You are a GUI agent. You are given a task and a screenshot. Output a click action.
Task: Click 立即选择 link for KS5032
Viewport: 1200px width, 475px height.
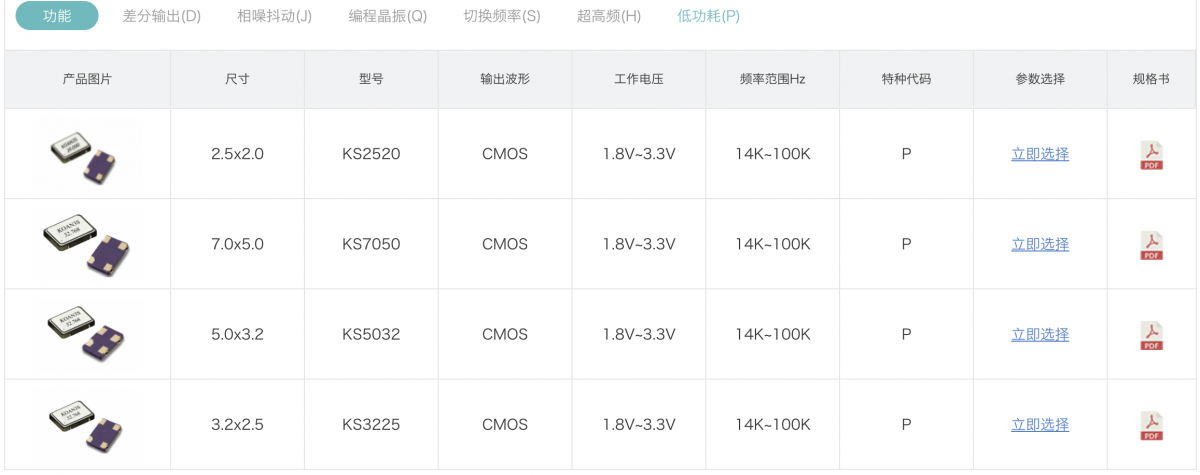pyautogui.click(x=1040, y=334)
